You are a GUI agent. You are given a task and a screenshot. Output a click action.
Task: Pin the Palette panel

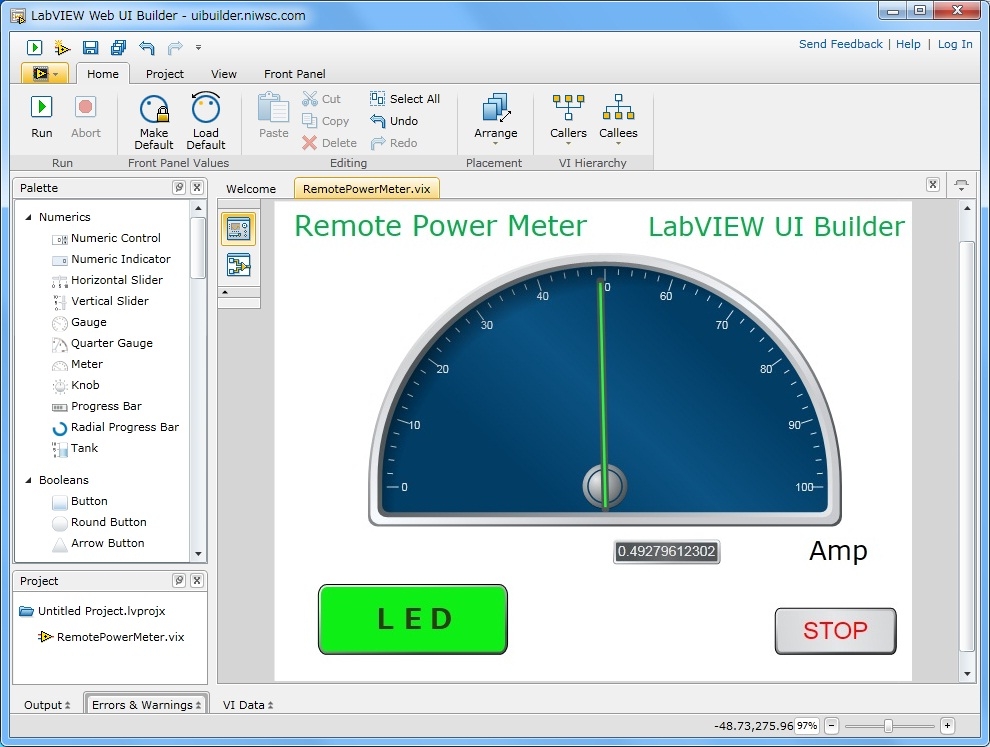pos(179,188)
